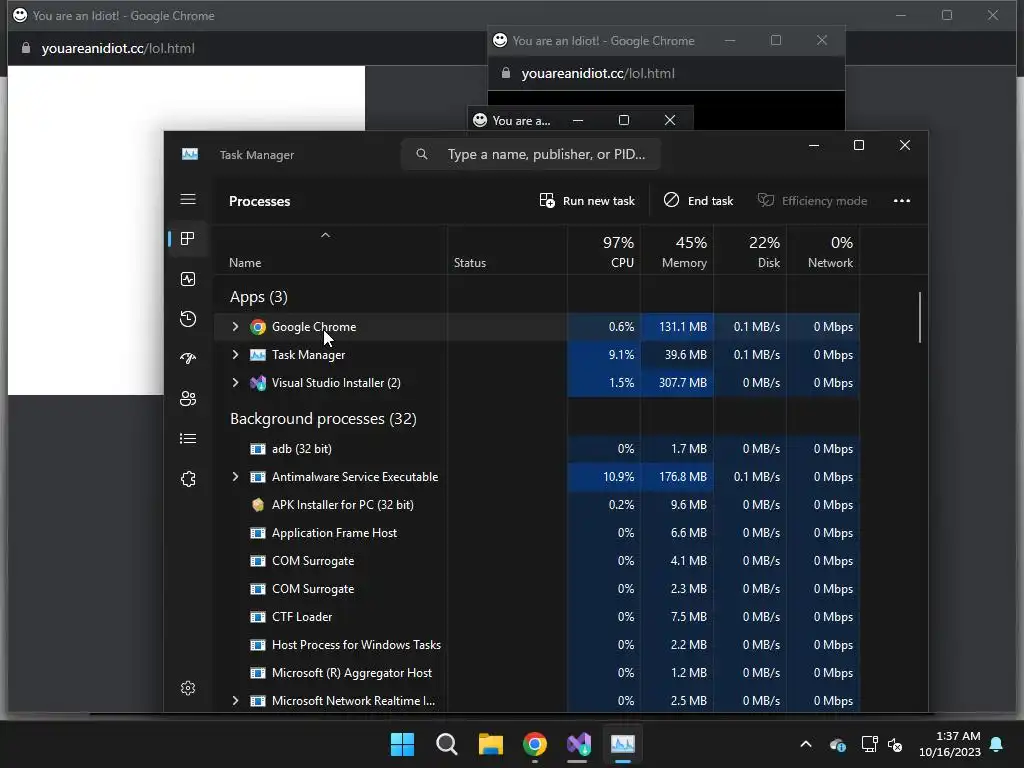Click OneDrive cloud icon in system tray
This screenshot has width=1024, height=768.
point(838,744)
